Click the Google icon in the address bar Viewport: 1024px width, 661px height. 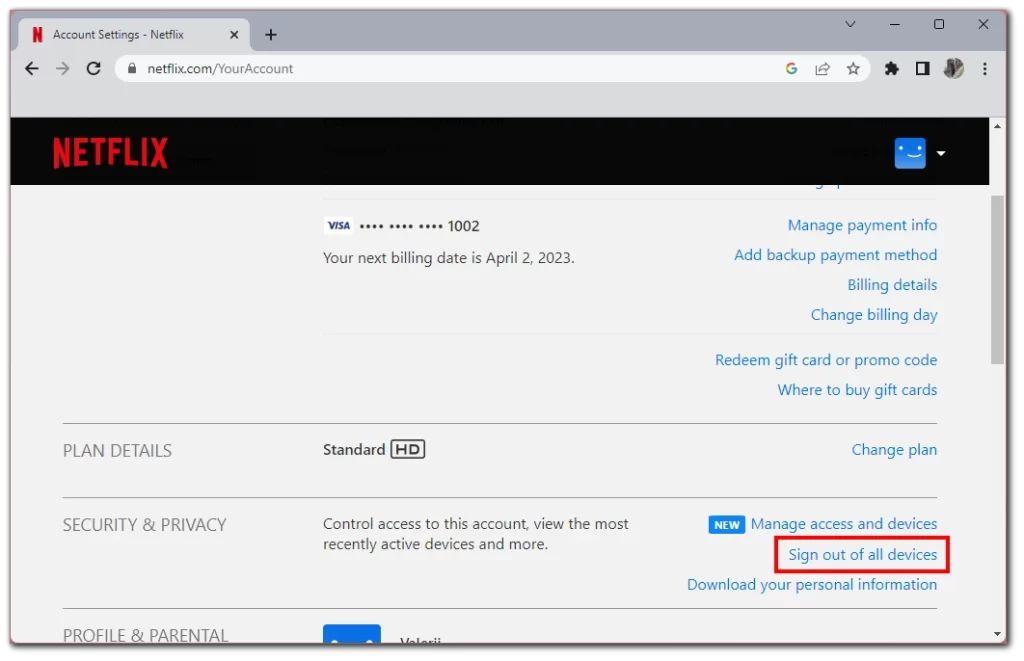[791, 69]
